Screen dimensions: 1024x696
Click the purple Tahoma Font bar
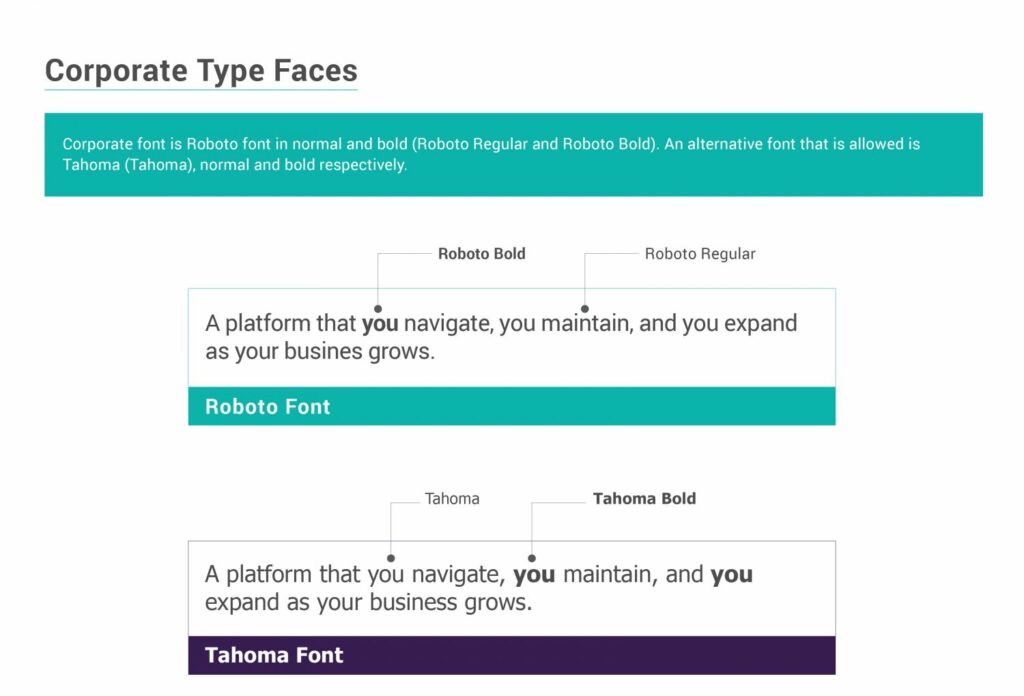click(x=511, y=656)
